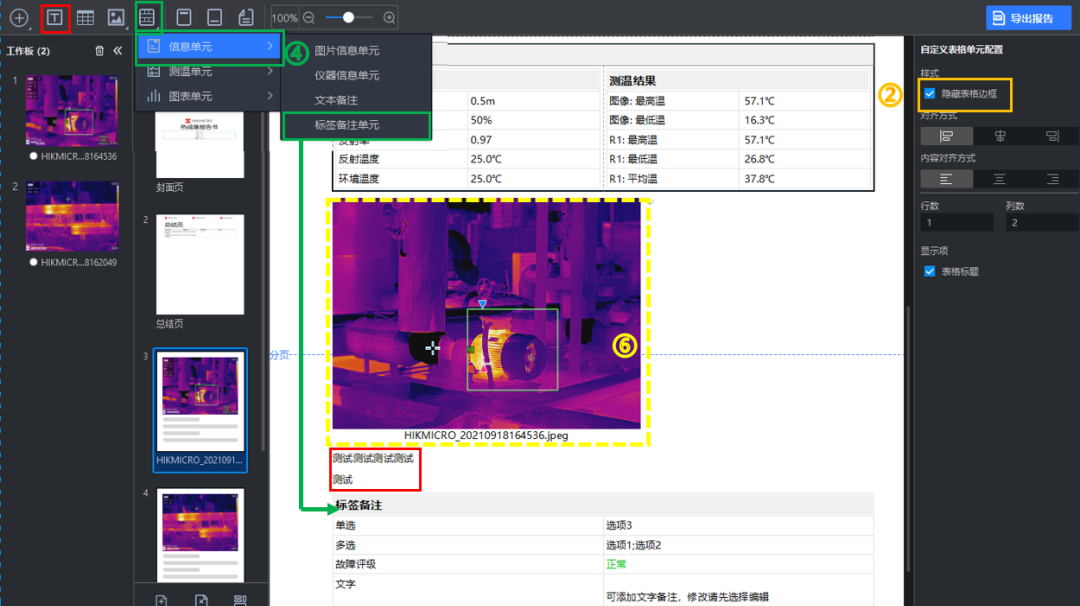The width and height of the screenshot is (1080, 606).
Task: Select the left alignment icon under 对齐方式
Action: (x=946, y=136)
